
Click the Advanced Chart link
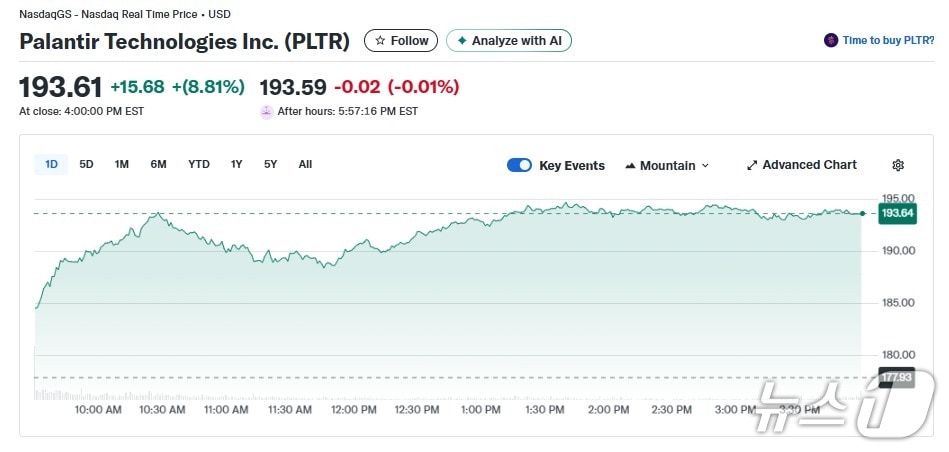click(809, 165)
